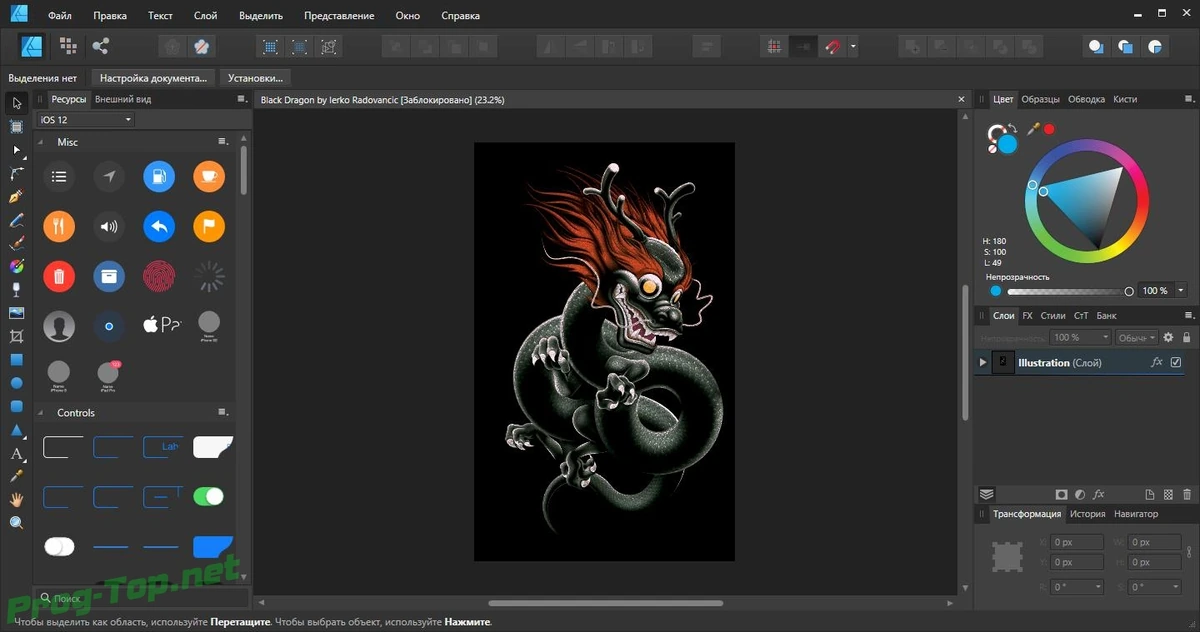
Task: Open the Файл menu
Action: coord(59,16)
